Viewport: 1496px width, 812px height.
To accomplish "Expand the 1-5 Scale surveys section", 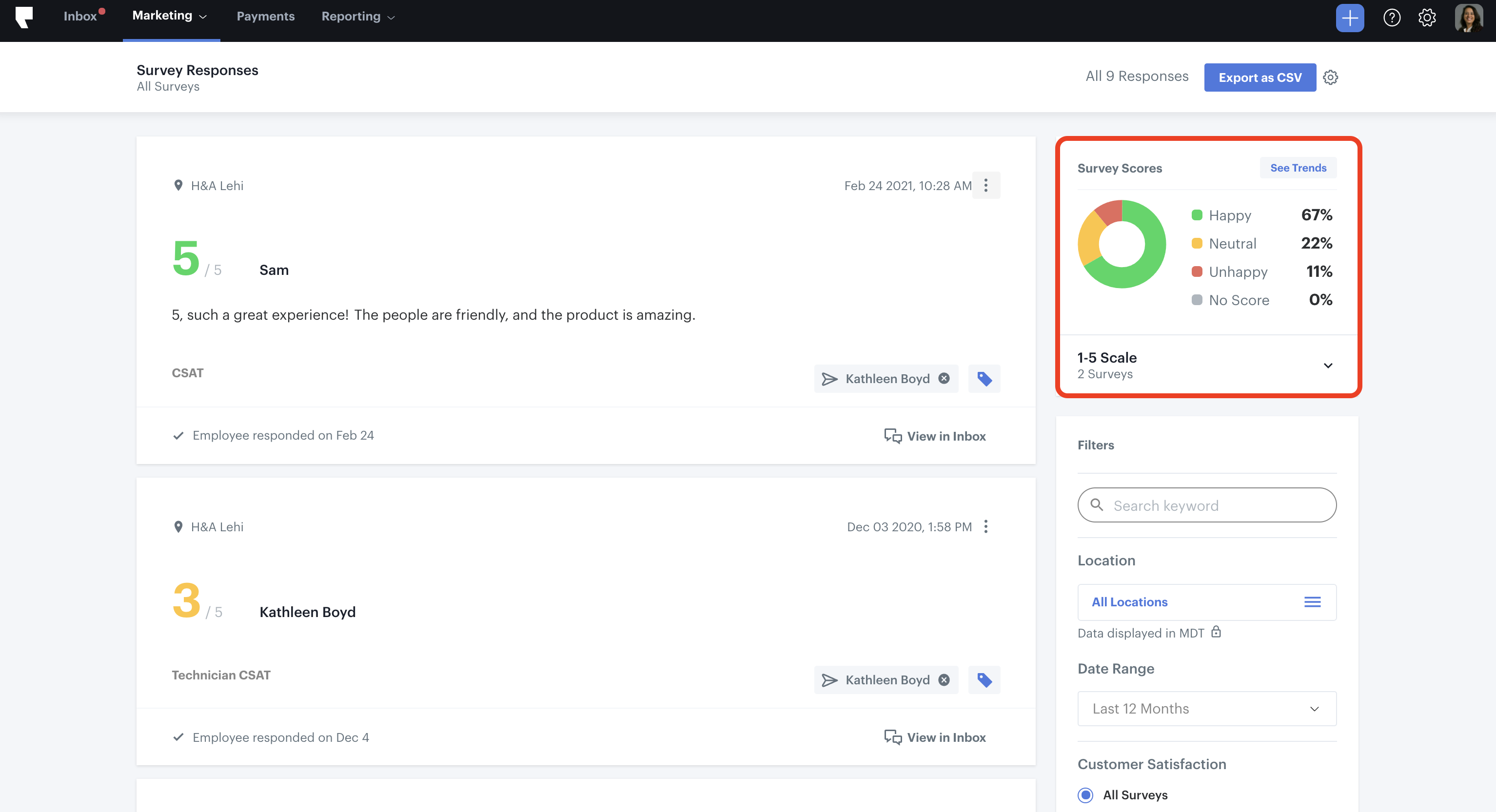I will [x=1328, y=365].
